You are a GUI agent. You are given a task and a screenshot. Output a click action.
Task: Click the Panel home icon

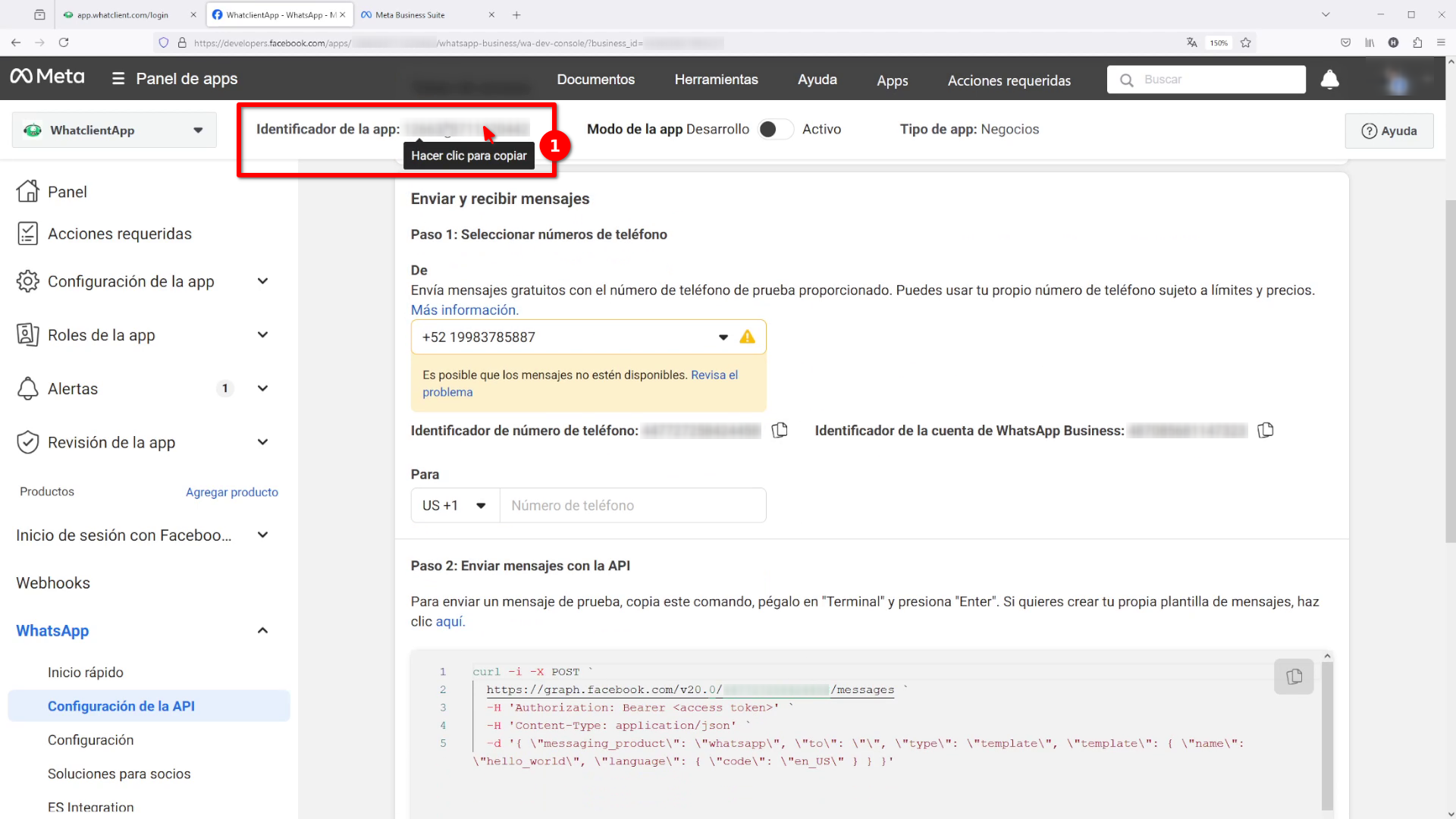[27, 191]
